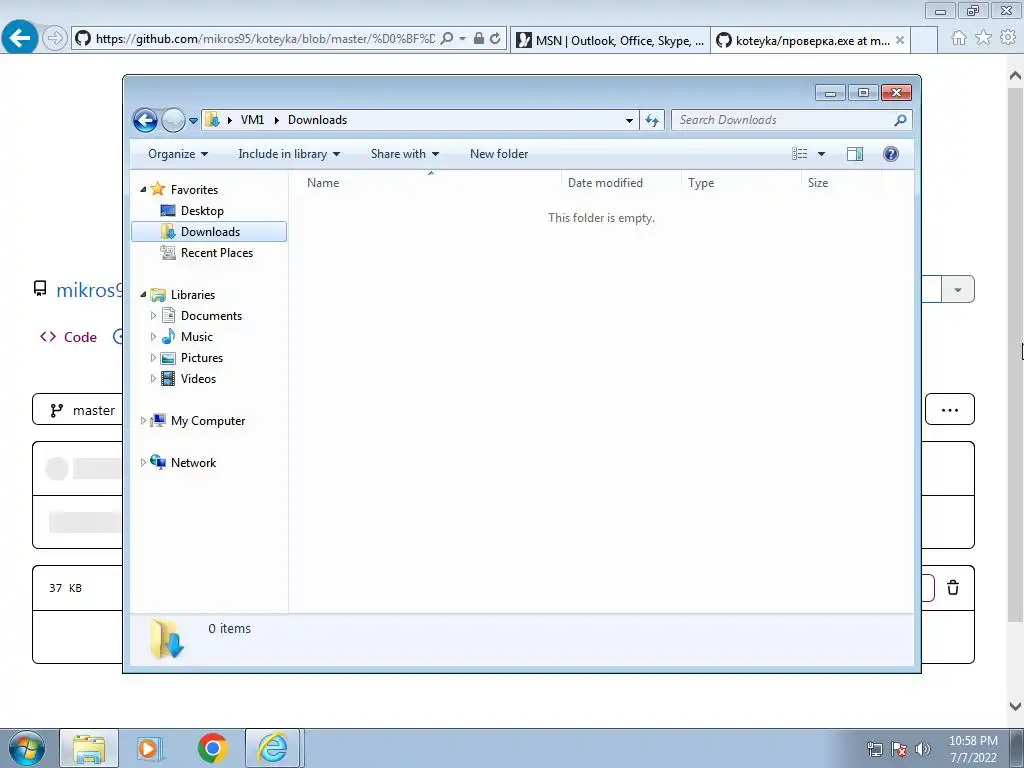Open the recent pages dropdown beside Forward
This screenshot has width=1024, height=768.
click(x=193, y=121)
